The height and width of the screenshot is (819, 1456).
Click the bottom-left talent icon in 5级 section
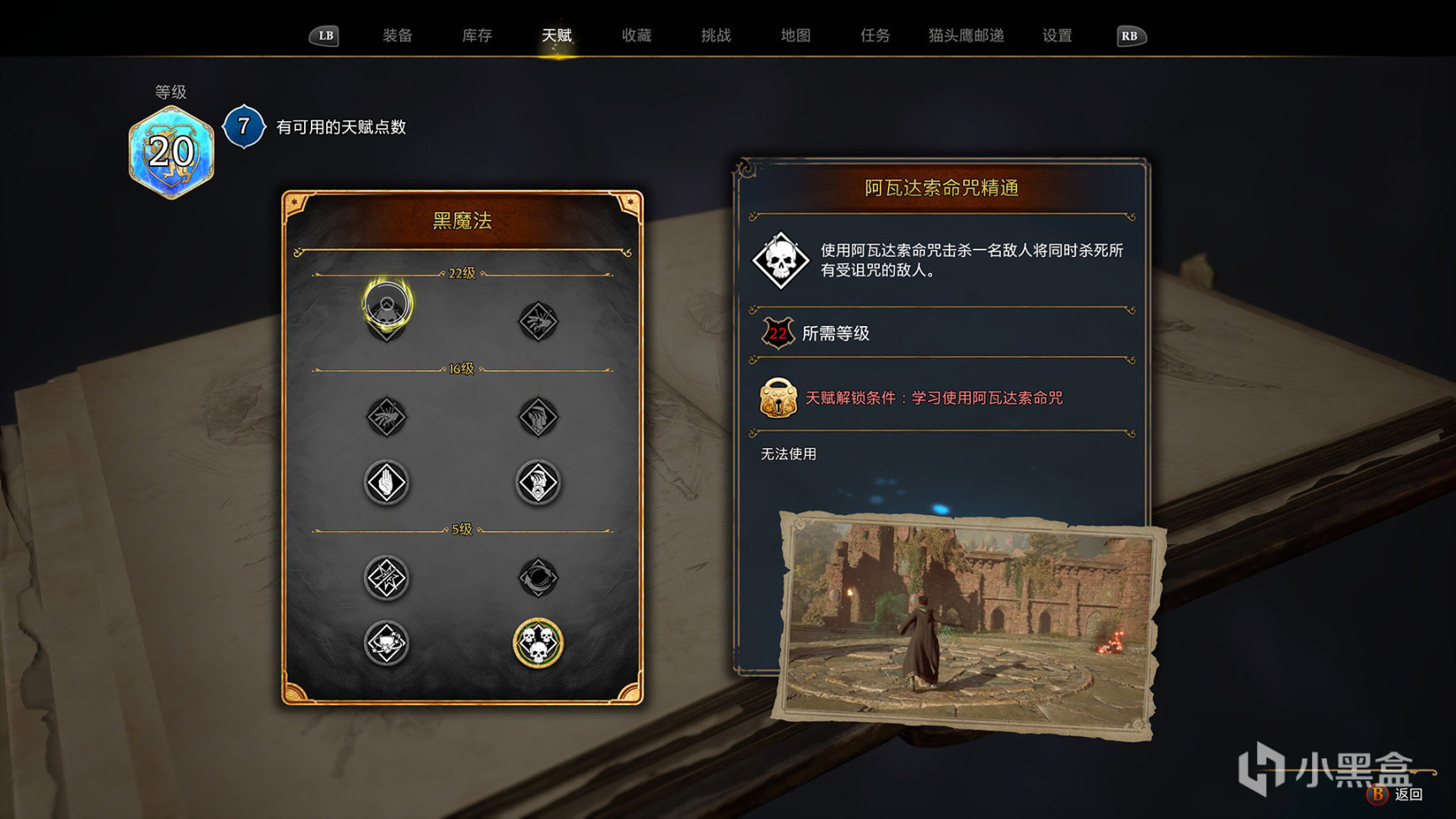[387, 644]
